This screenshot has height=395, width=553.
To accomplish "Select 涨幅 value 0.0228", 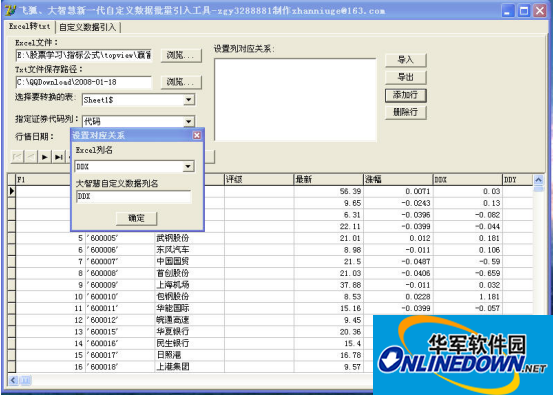I will (398, 297).
